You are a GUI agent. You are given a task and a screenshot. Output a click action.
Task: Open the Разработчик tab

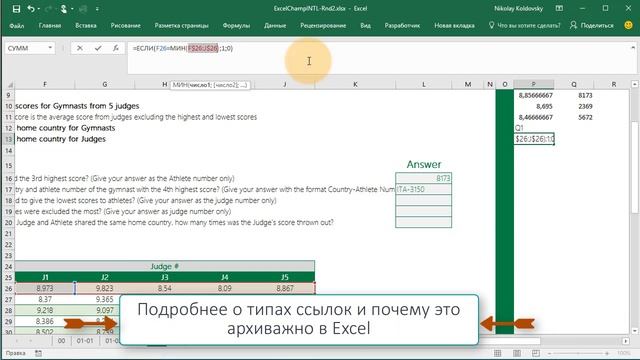pyautogui.click(x=402, y=25)
